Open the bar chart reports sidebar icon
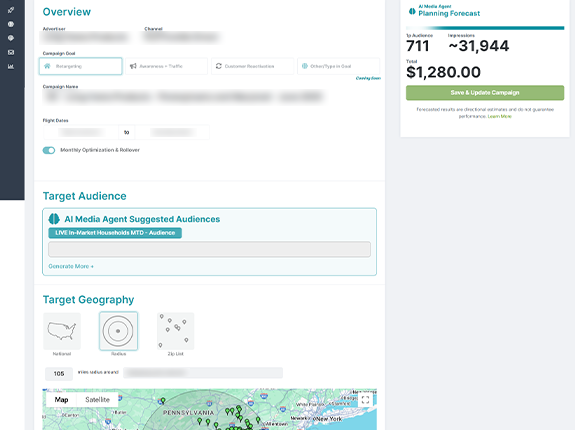Viewport: 575px width, 430px height. click(x=11, y=67)
